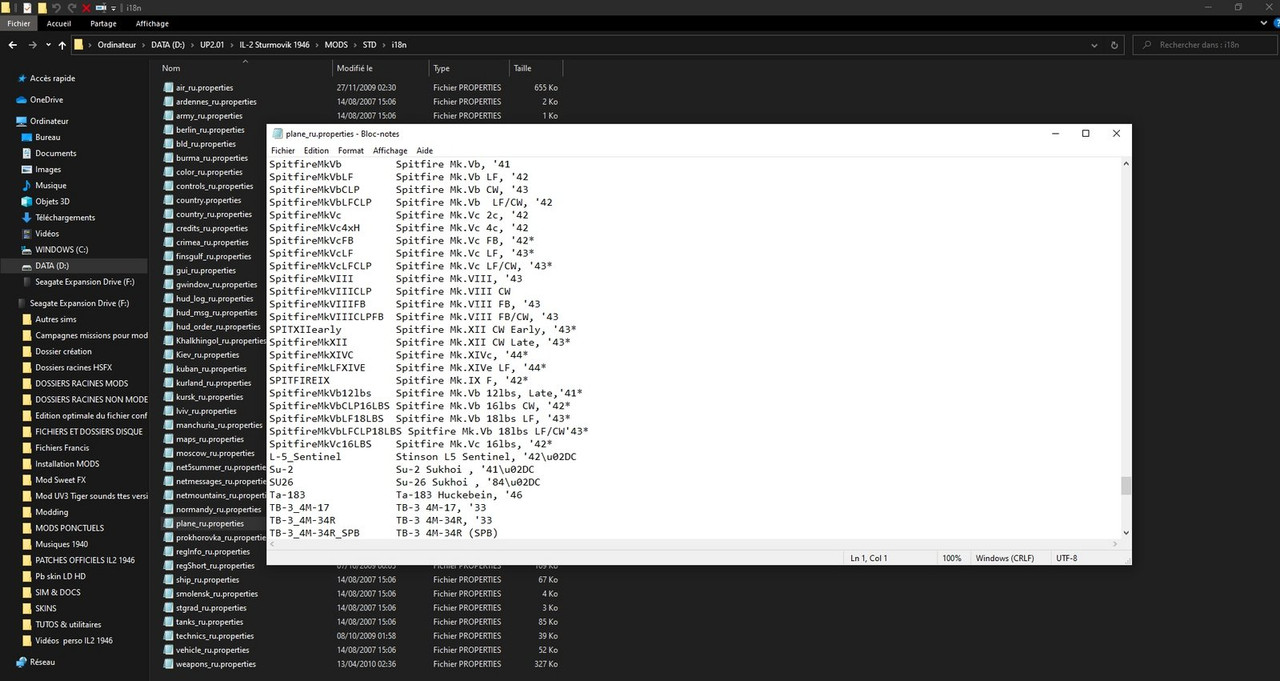1280x681 pixels.
Task: Open the Partage ribbon tab
Action: tap(103, 23)
